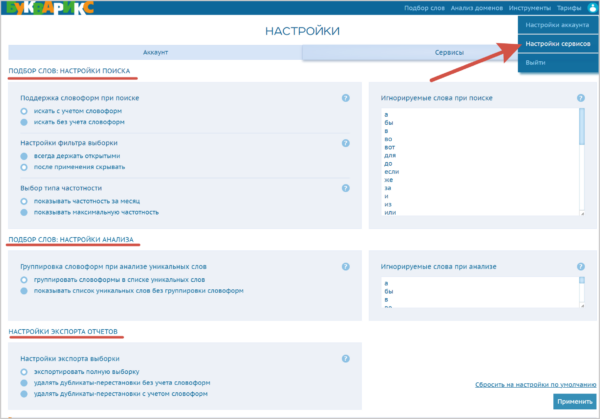This screenshot has width=600, height=419.
Task: Open the user profile avatar icon
Action: click(x=592, y=8)
